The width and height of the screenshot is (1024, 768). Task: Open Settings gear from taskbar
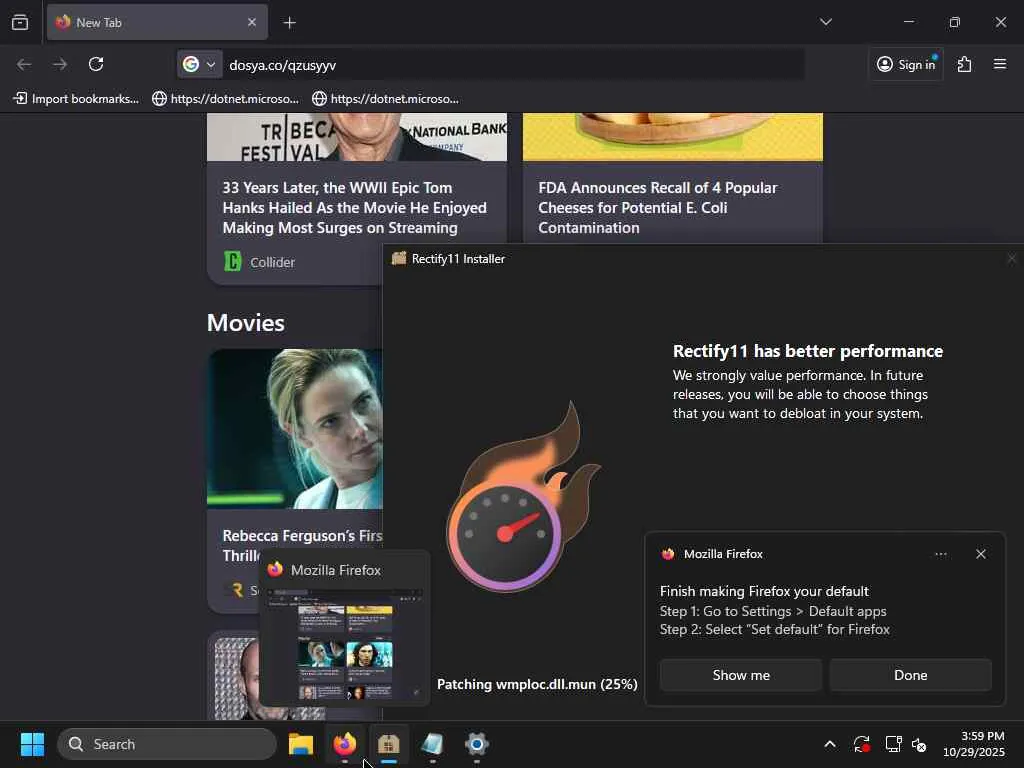point(477,744)
